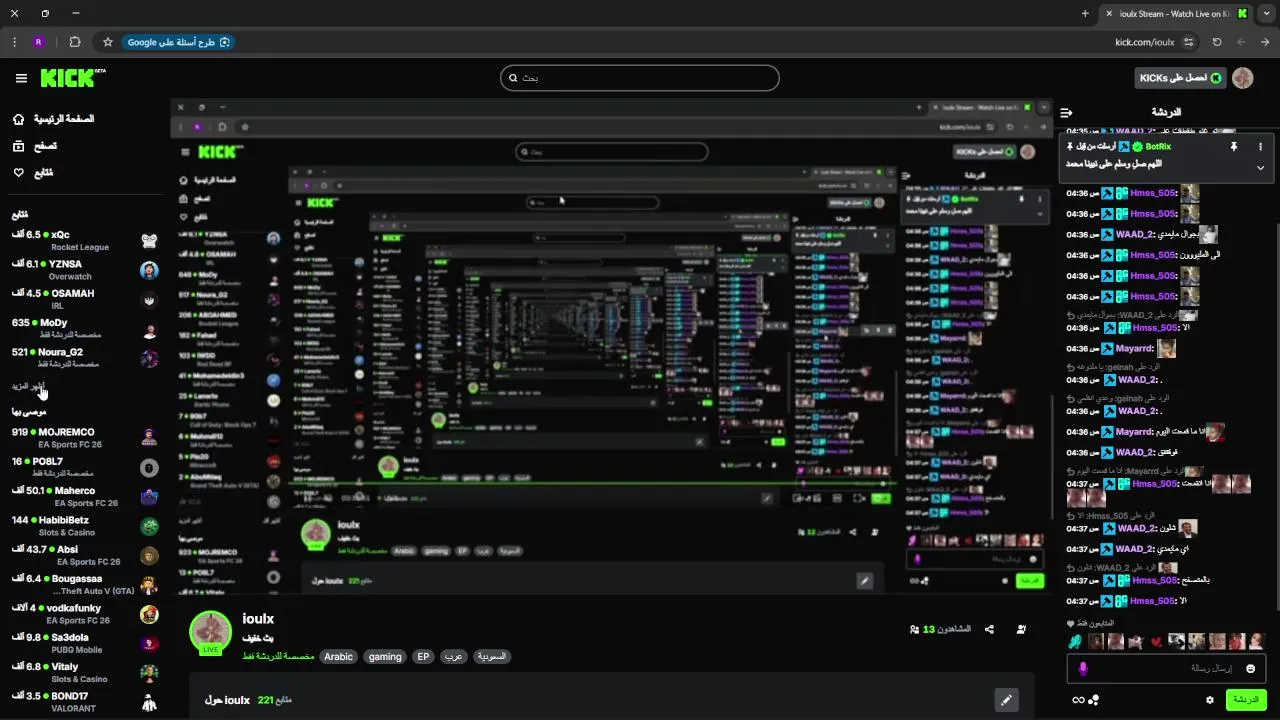1280x720 pixels.
Task: Open the Following heart icon in sidebar
Action: [x=19, y=173]
